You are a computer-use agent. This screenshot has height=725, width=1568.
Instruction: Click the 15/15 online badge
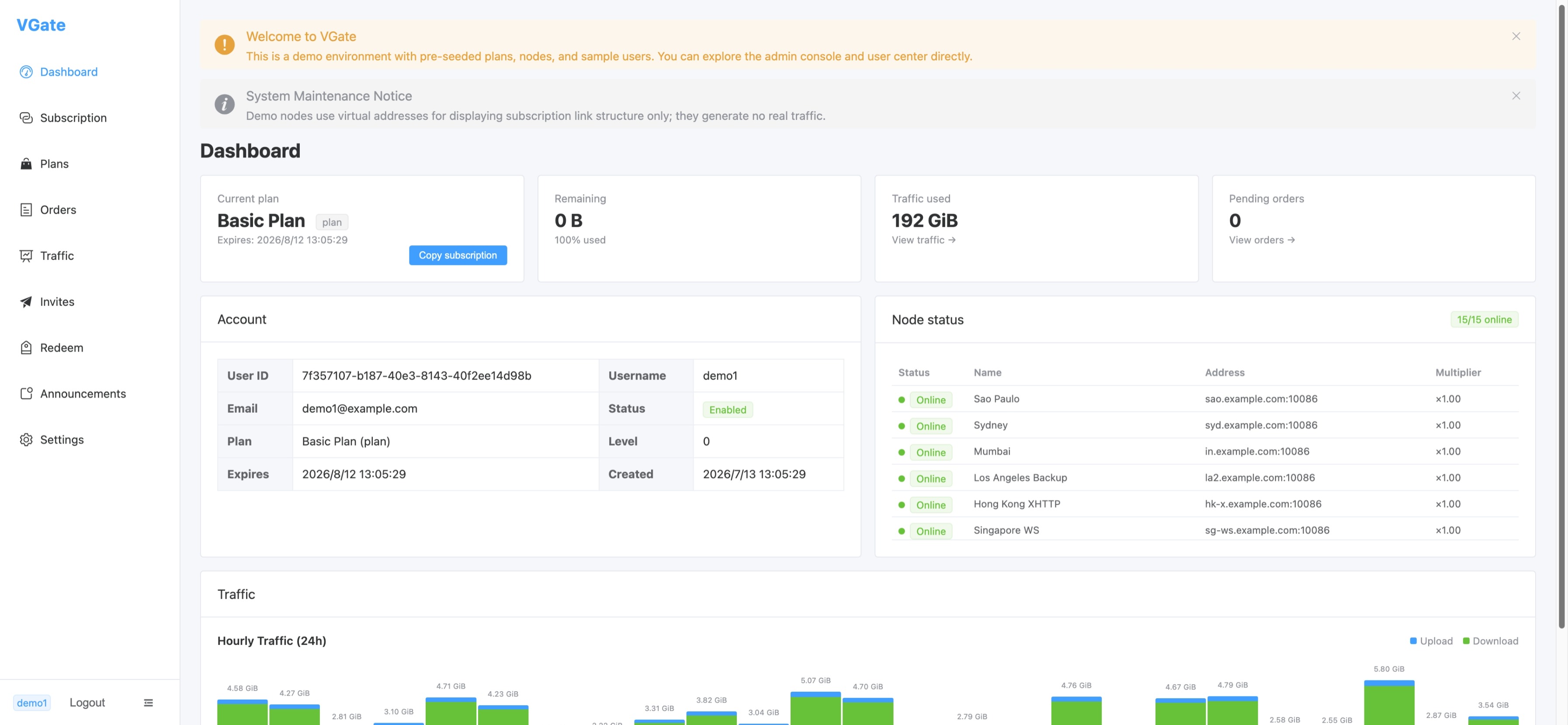[1484, 320]
